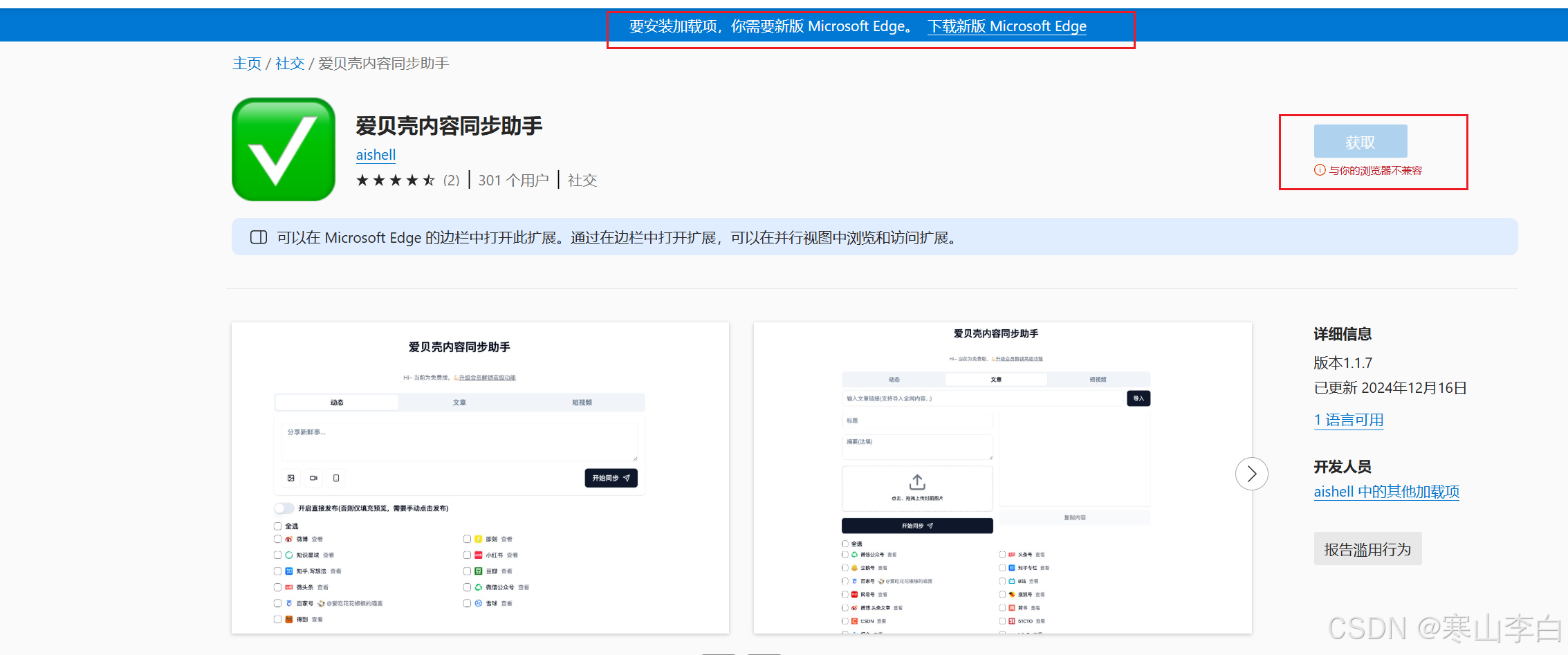Click the 标题 field
Viewport: 1568px width, 655px height.
[917, 421]
